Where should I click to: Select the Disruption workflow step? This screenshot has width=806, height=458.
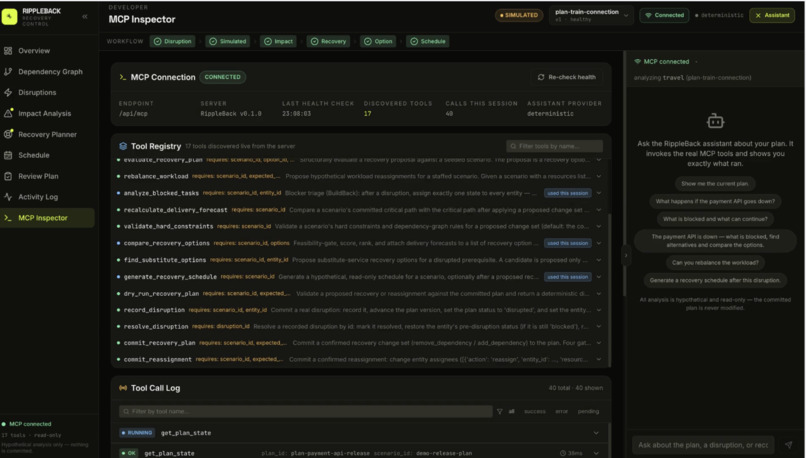click(173, 41)
